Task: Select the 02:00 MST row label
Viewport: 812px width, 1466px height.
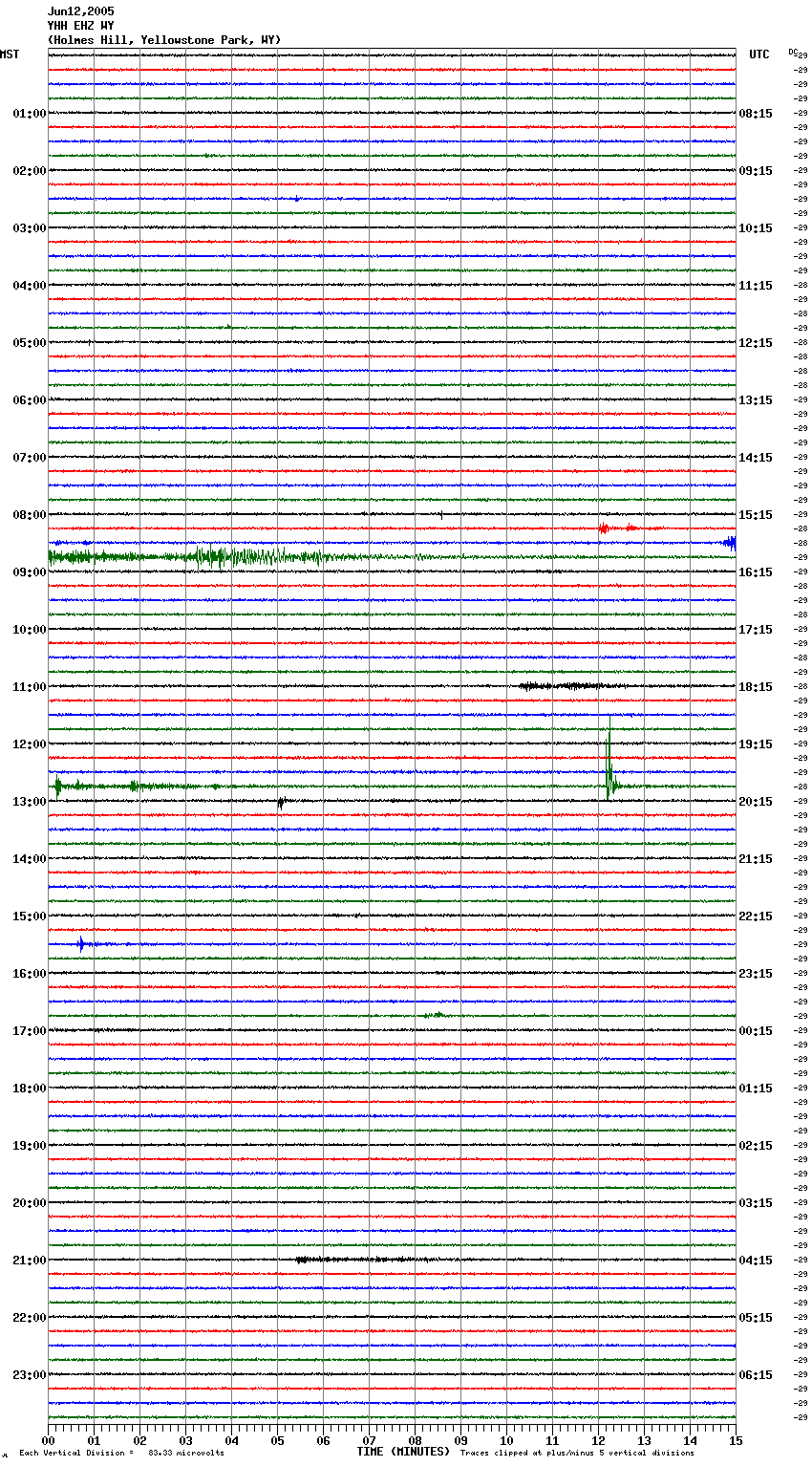Action: [x=30, y=171]
